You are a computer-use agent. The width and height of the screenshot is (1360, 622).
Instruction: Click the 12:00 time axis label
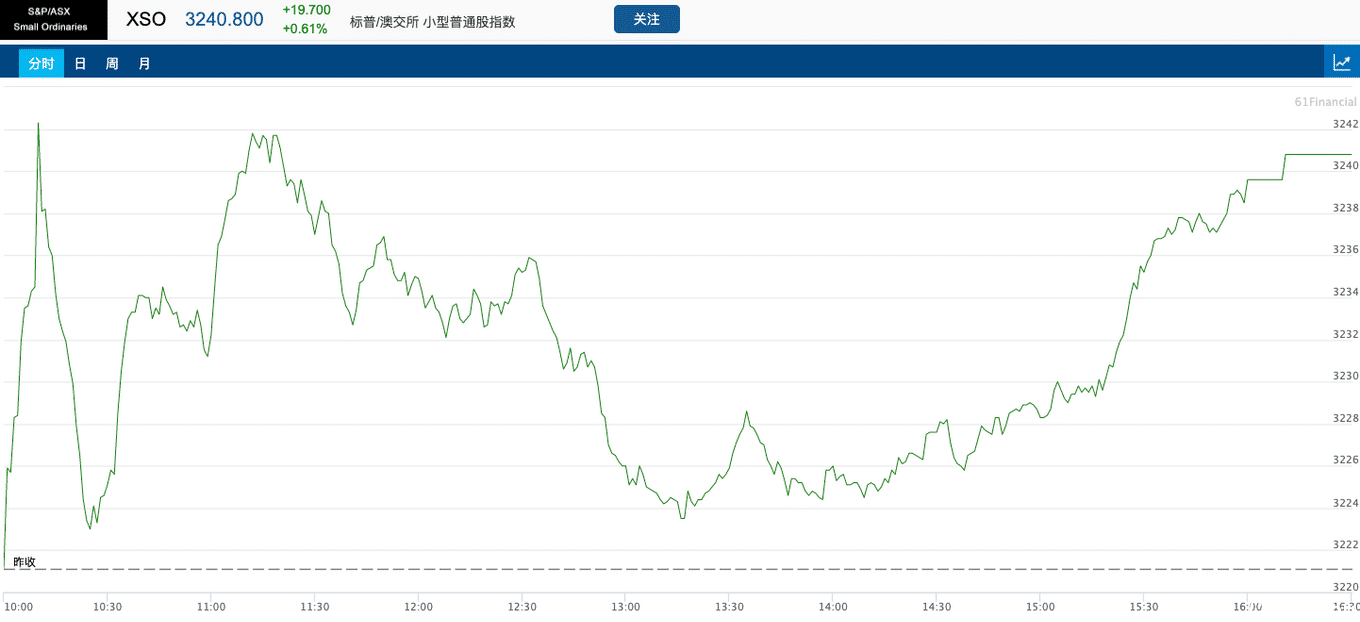(x=418, y=606)
